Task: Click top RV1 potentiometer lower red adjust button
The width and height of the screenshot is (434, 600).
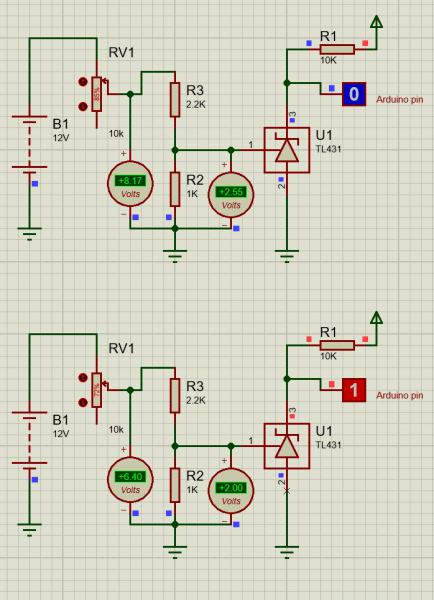Action: [x=83, y=106]
